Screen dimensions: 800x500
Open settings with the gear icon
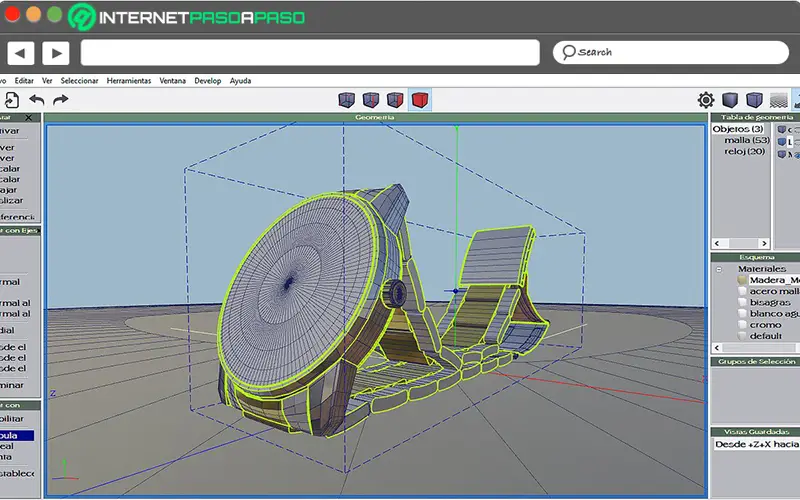click(x=706, y=100)
